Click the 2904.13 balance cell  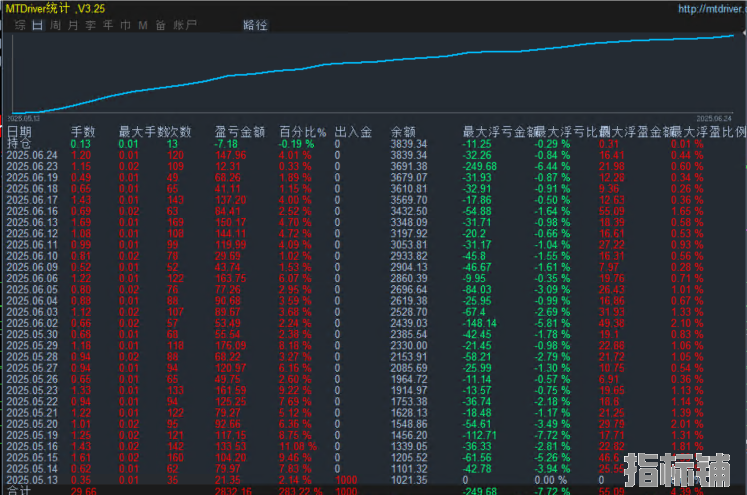pos(409,267)
